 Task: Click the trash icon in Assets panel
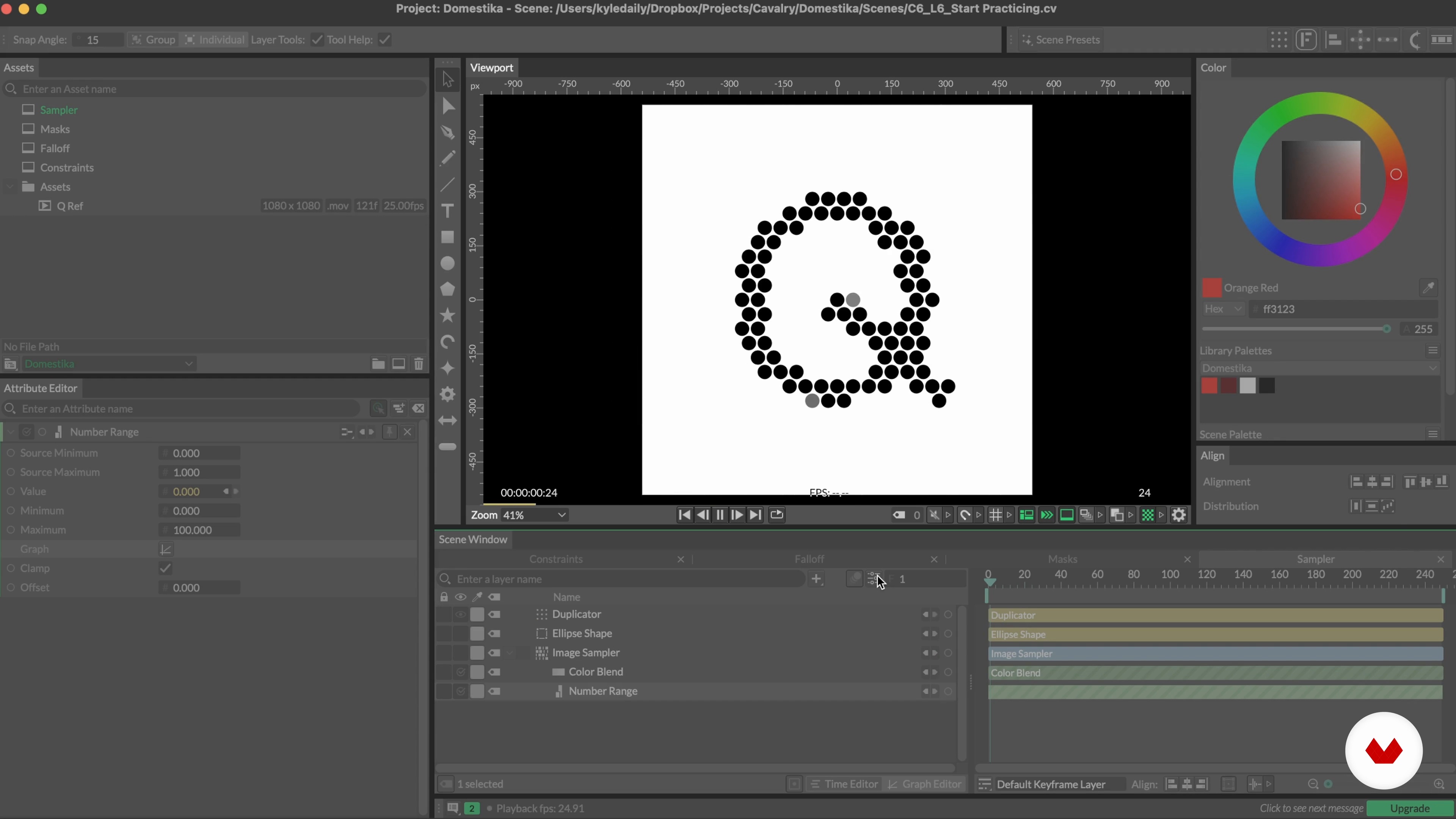click(x=419, y=364)
